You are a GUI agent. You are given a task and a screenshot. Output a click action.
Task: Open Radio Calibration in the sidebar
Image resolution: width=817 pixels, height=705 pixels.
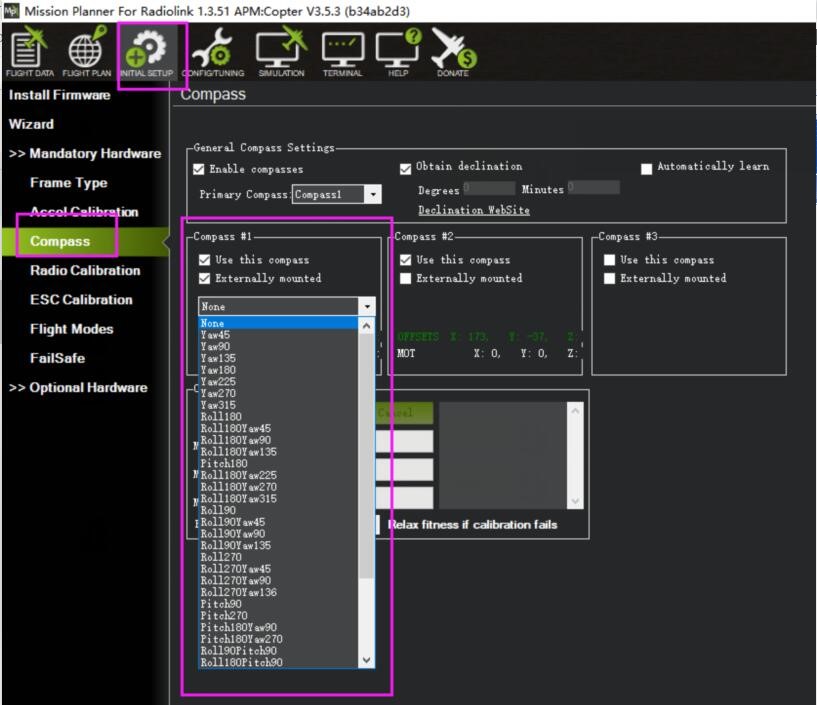coord(85,271)
